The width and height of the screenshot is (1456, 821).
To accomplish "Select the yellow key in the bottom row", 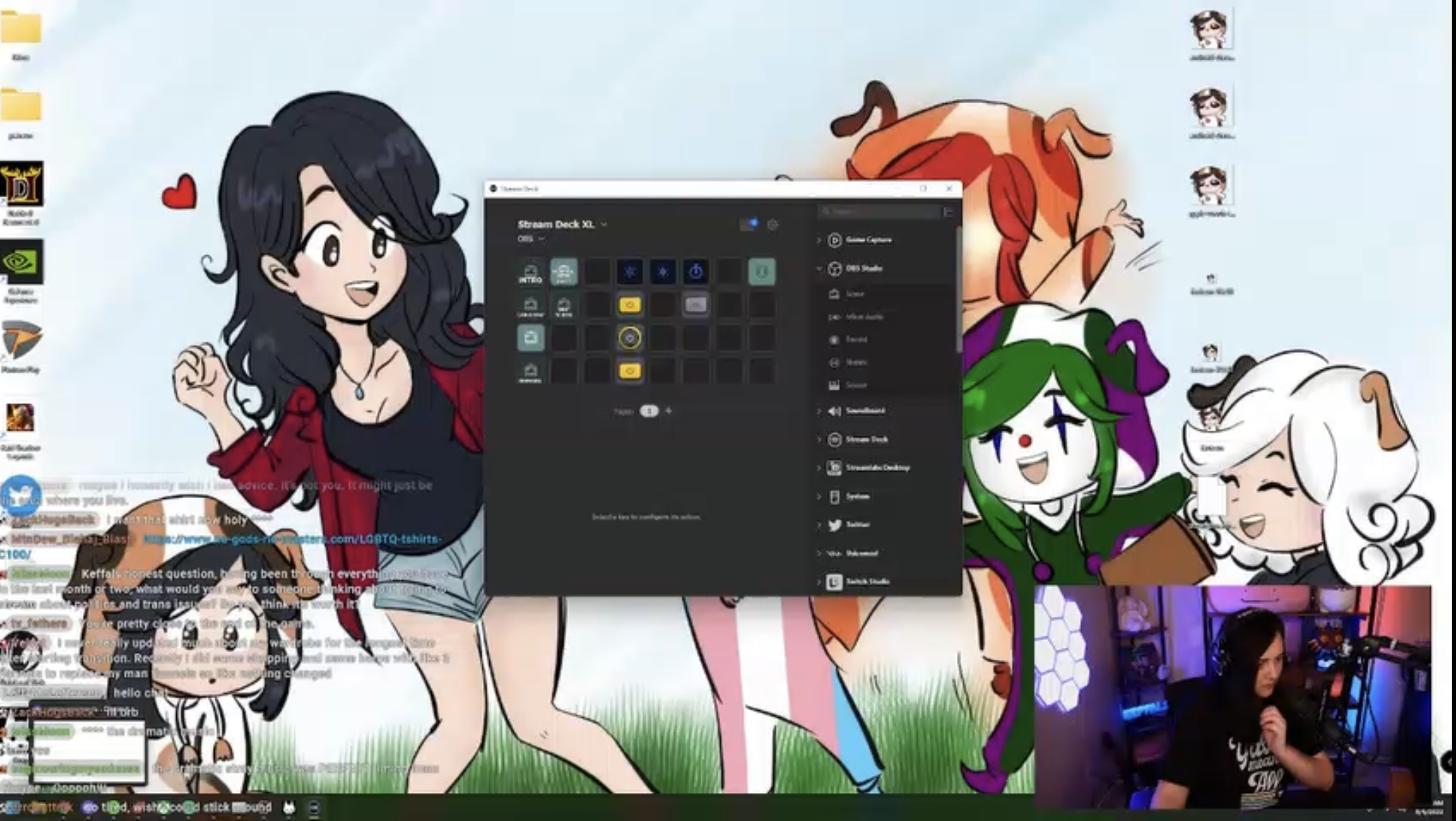I will tap(630, 371).
